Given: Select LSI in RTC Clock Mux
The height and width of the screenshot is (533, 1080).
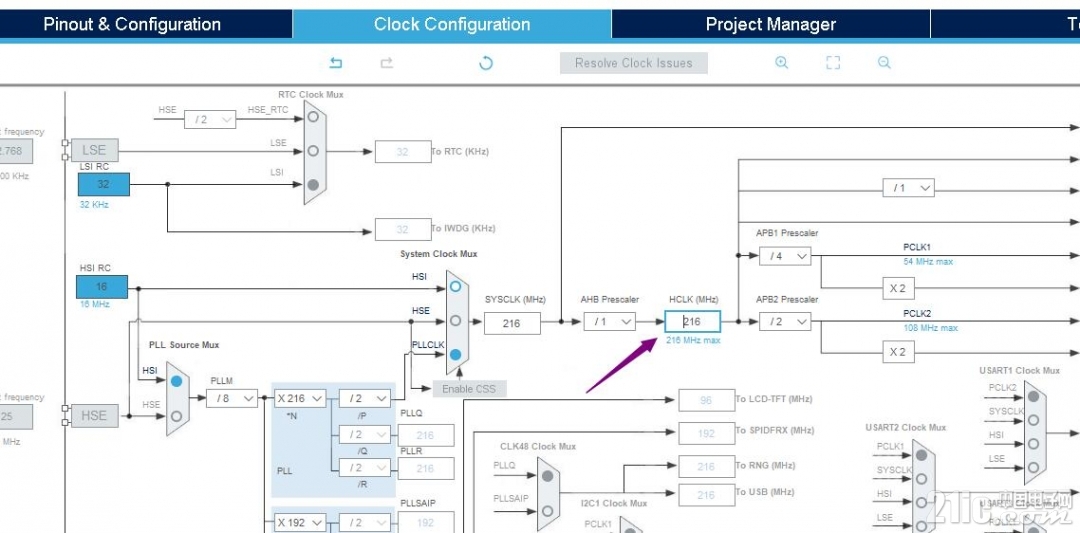Looking at the screenshot, I should 313,185.
